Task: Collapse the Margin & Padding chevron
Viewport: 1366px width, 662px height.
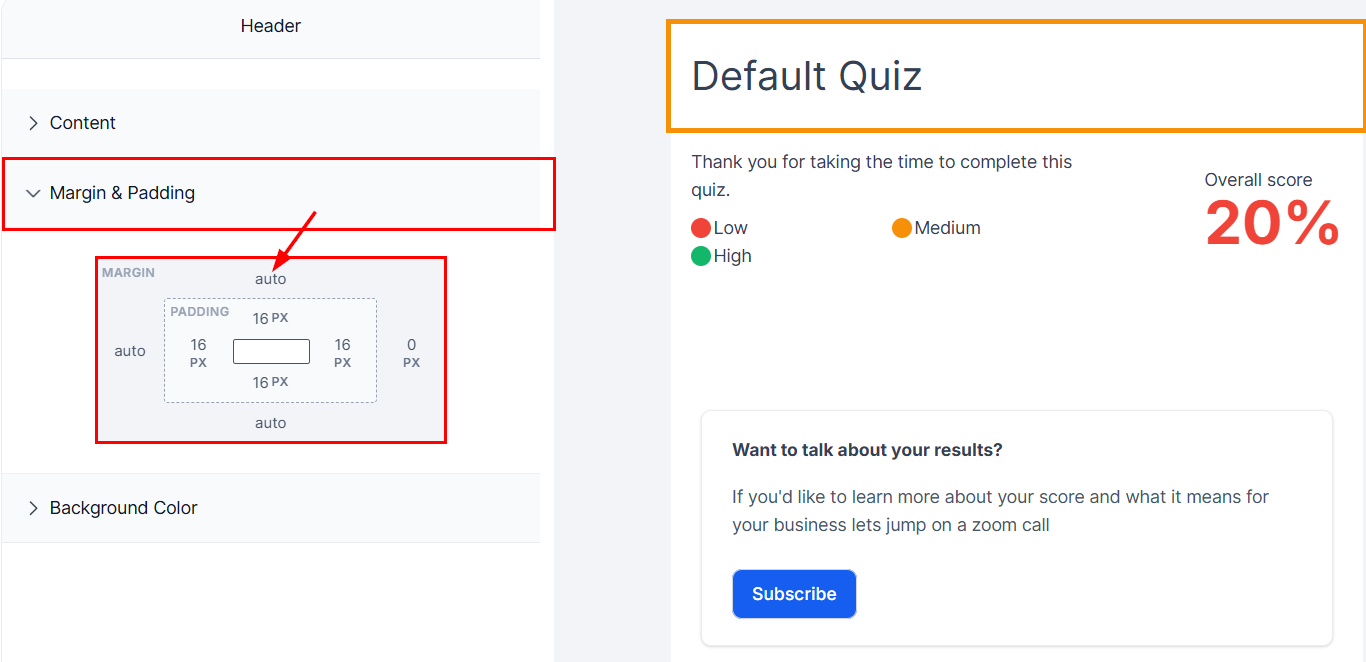Action: (33, 193)
